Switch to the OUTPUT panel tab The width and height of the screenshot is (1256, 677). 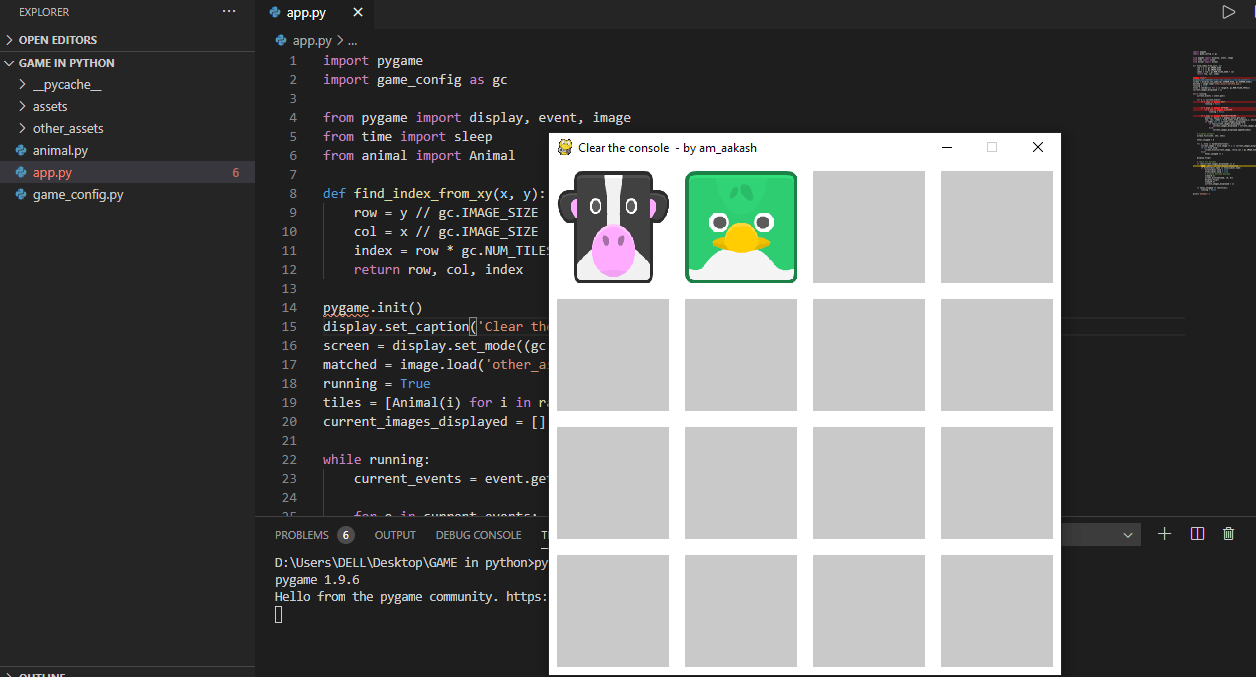tap(395, 535)
